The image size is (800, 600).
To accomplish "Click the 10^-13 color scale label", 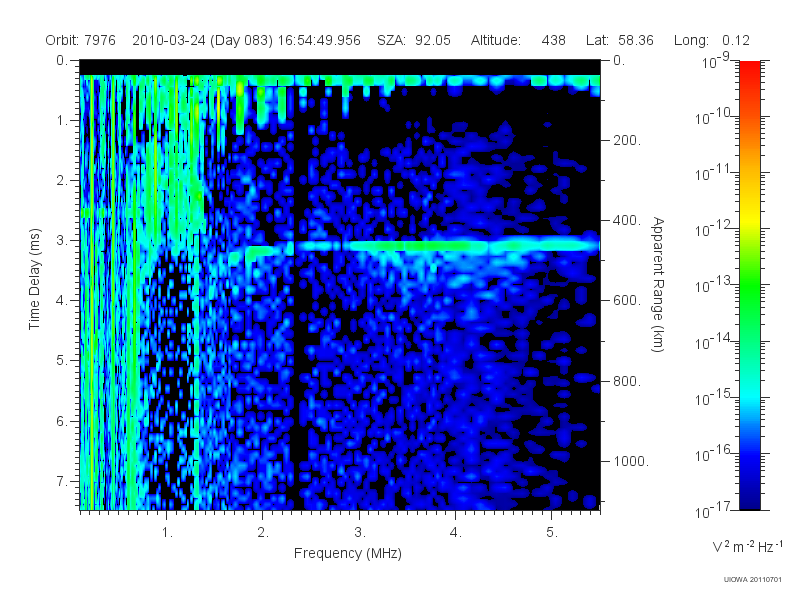I will coord(714,285).
